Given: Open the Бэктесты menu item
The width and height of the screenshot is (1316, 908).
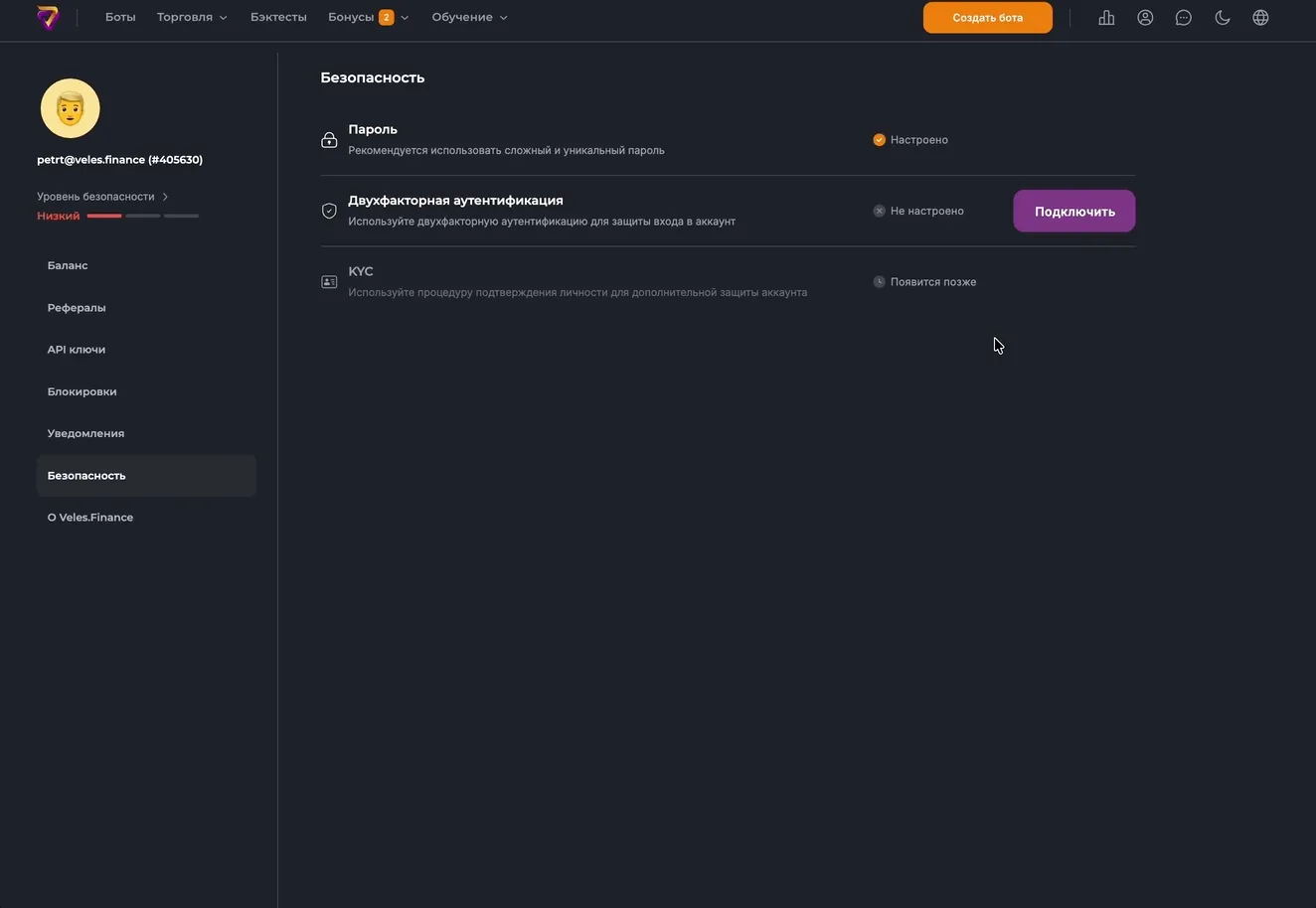Looking at the screenshot, I should 278,18.
